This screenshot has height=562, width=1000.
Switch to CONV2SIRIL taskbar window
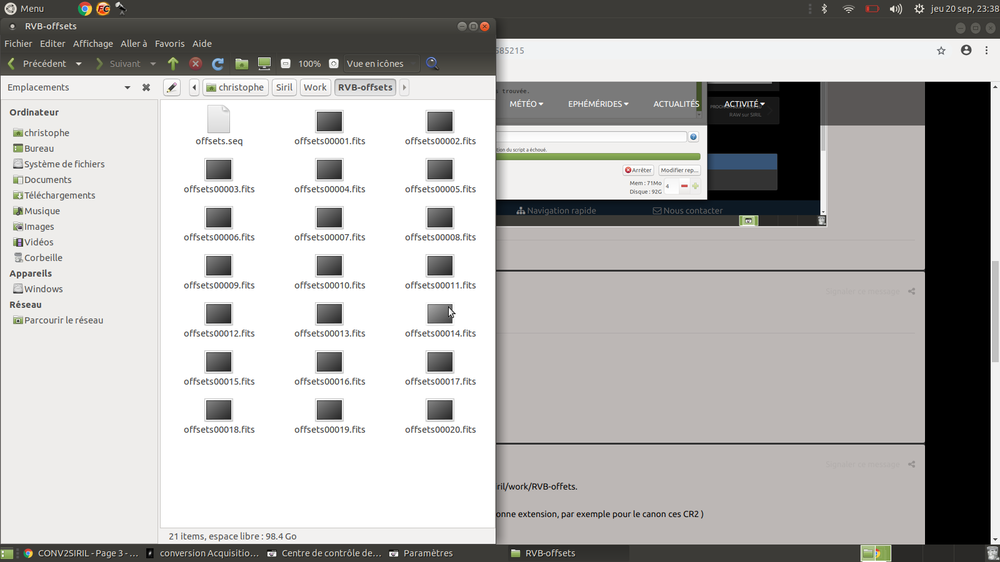81,553
